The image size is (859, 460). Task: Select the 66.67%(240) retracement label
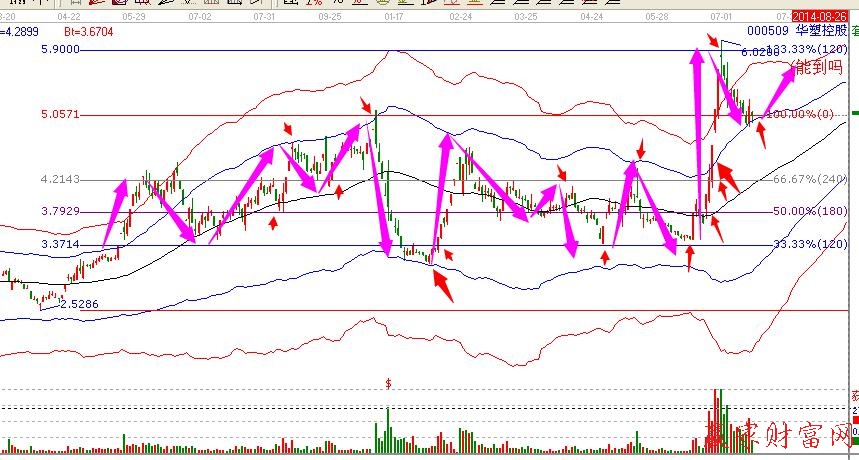805,180
